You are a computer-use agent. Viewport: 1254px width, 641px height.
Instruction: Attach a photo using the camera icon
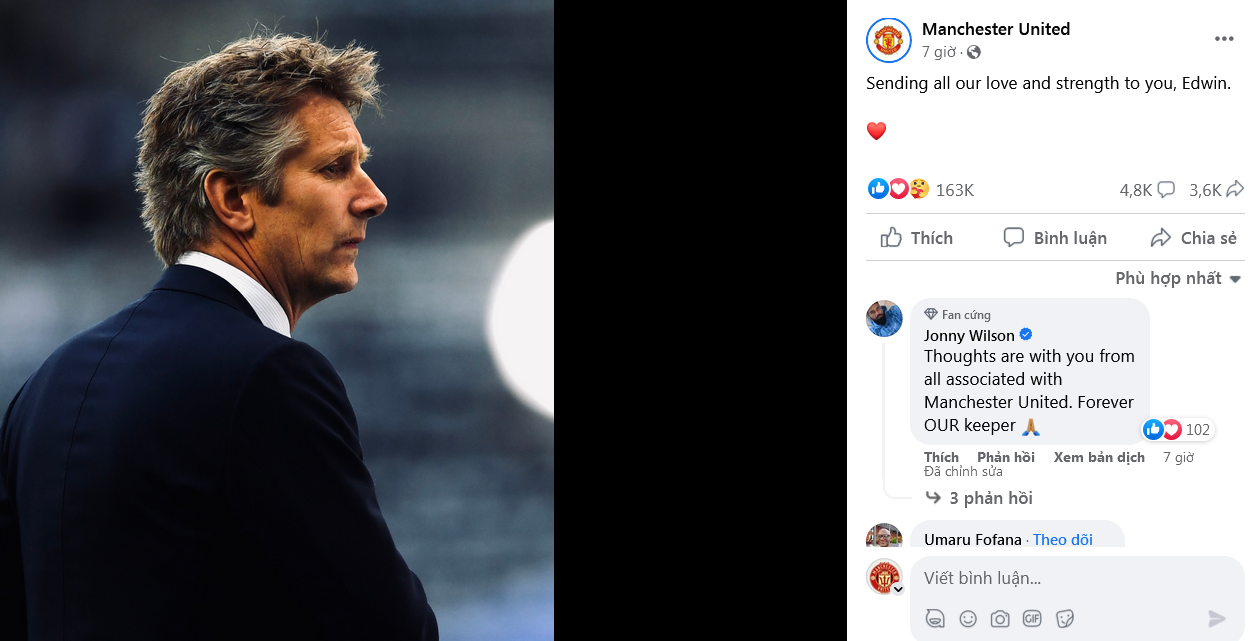pos(999,619)
